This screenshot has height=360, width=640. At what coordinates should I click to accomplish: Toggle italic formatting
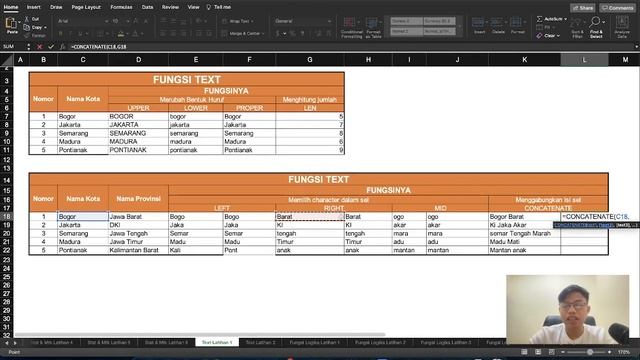pyautogui.click(x=70, y=33)
